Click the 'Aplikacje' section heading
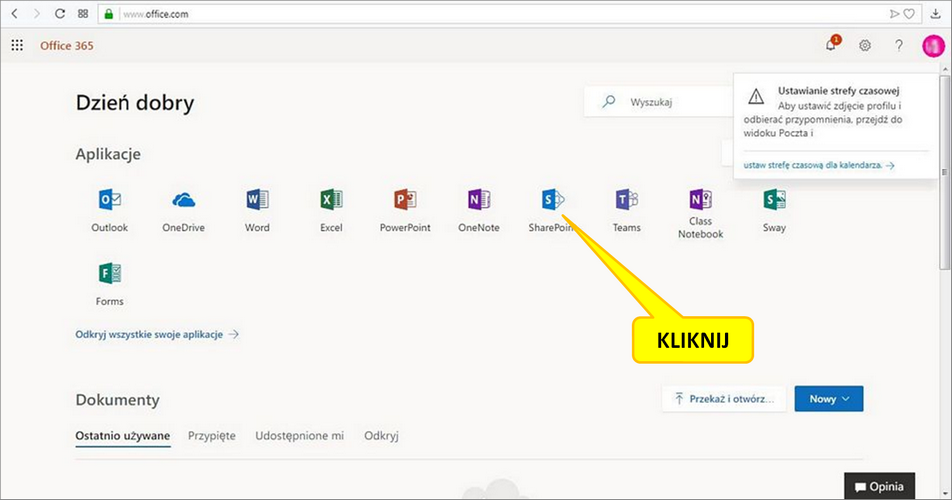Viewport: 952px width, 500px height. coord(108,154)
